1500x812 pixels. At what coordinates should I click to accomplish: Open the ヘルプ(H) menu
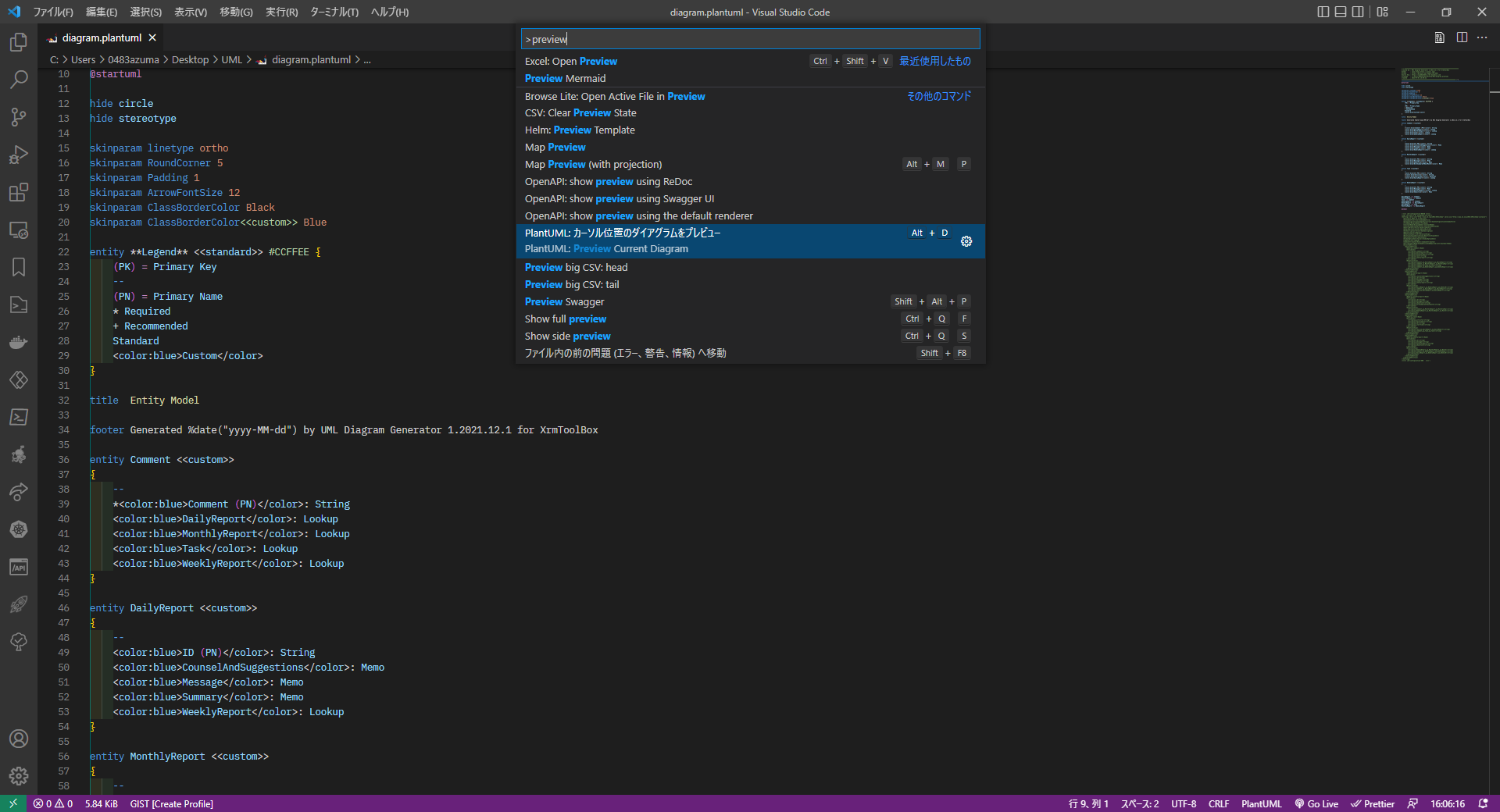[x=390, y=12]
